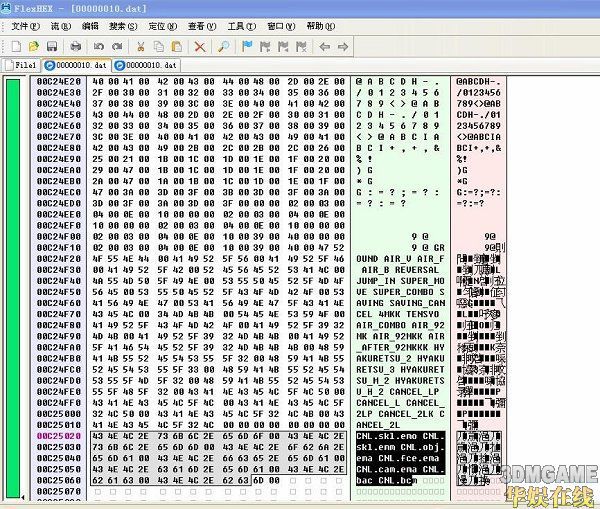
Task: Go to previous bookmark flag icon
Action: (283, 47)
